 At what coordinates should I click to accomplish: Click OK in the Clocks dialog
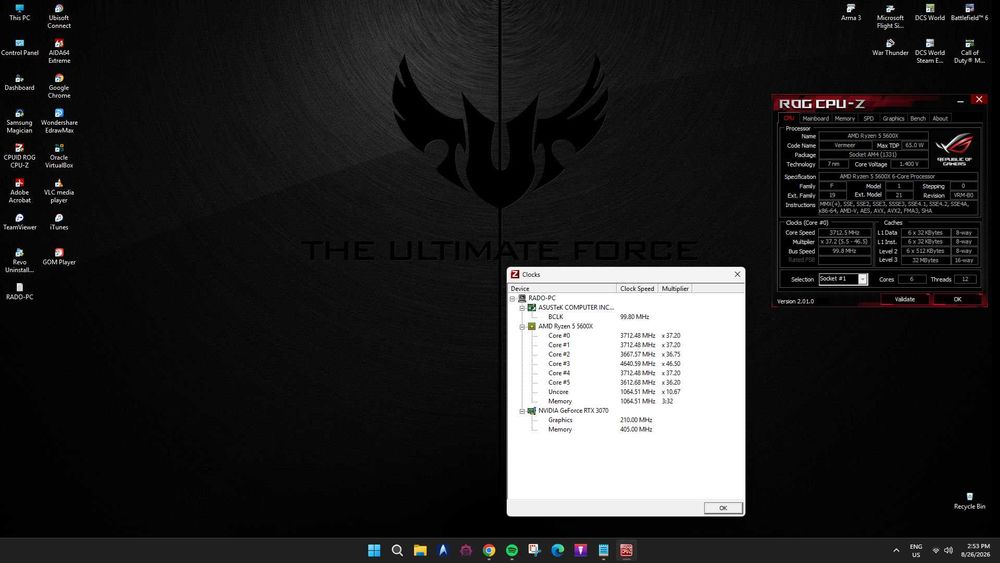[723, 508]
